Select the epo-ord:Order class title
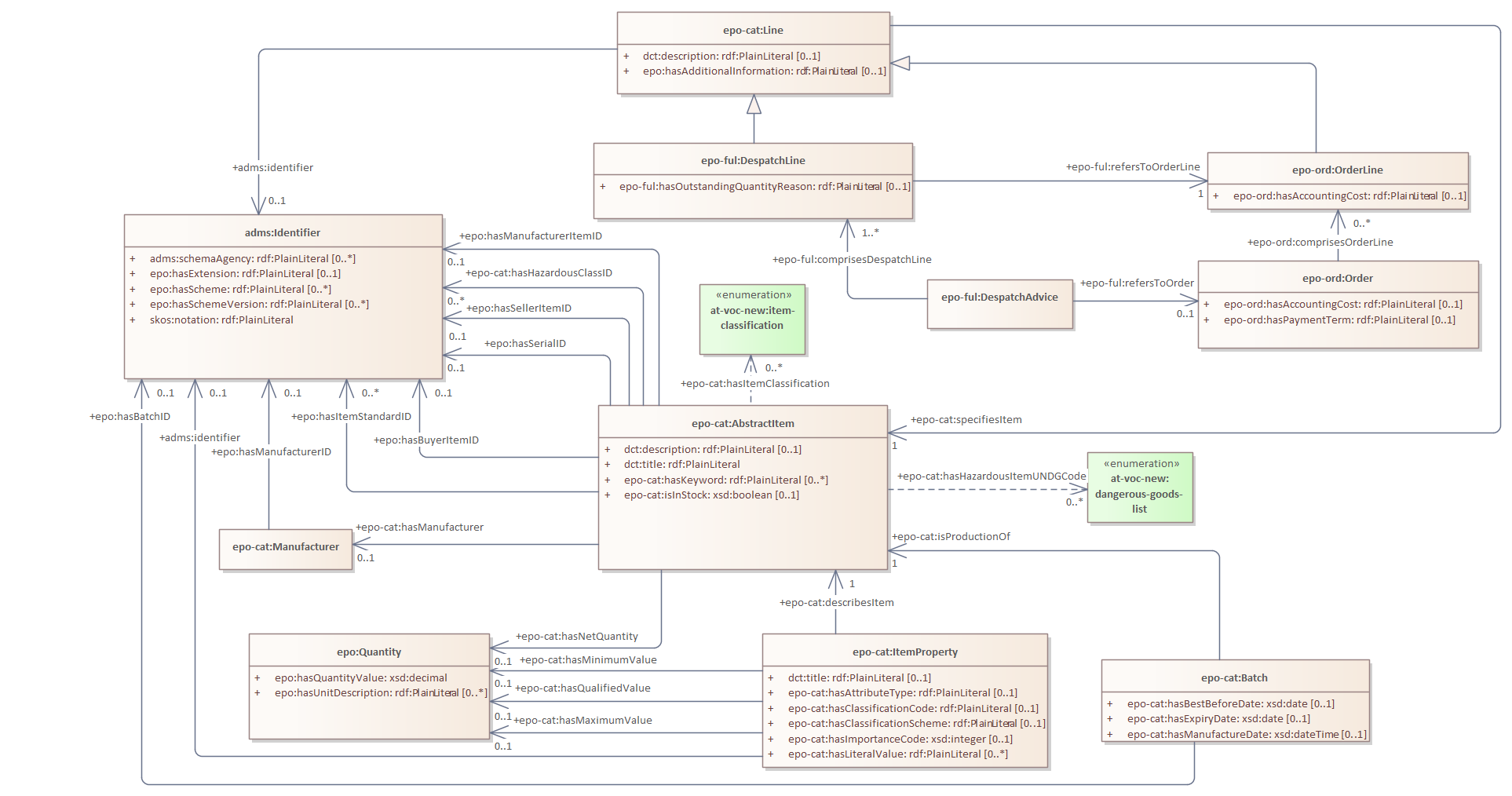Image resolution: width=1512 pixels, height=796 pixels. [x=1338, y=279]
